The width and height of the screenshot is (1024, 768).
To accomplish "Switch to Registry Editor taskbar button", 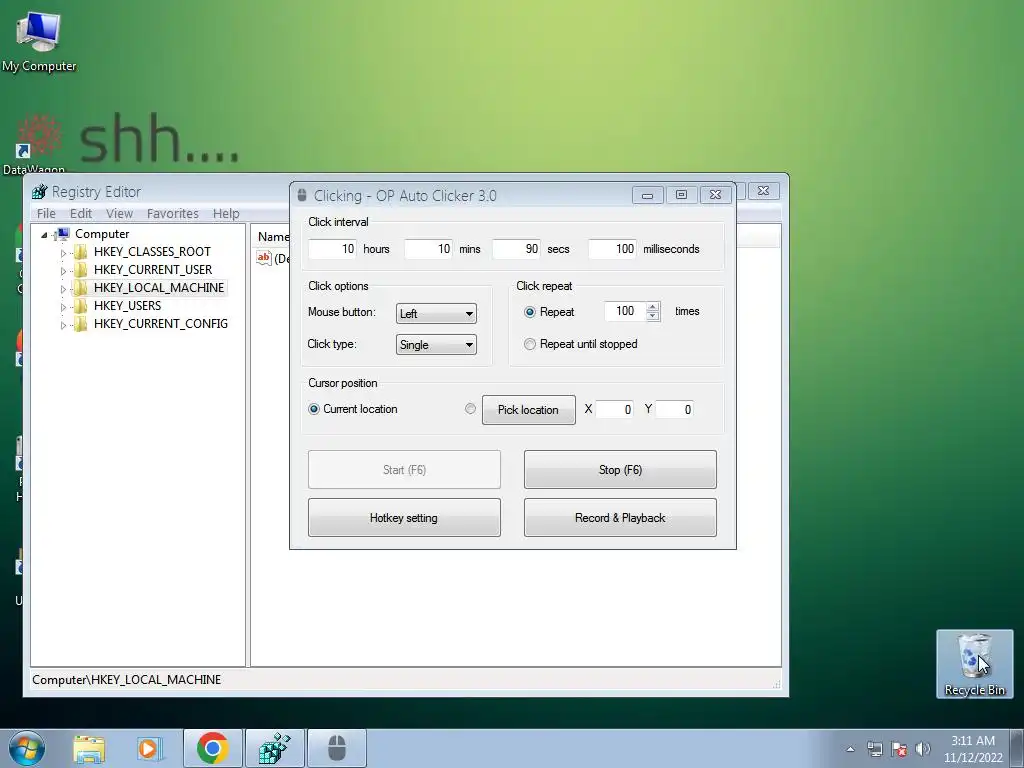I will 274,748.
